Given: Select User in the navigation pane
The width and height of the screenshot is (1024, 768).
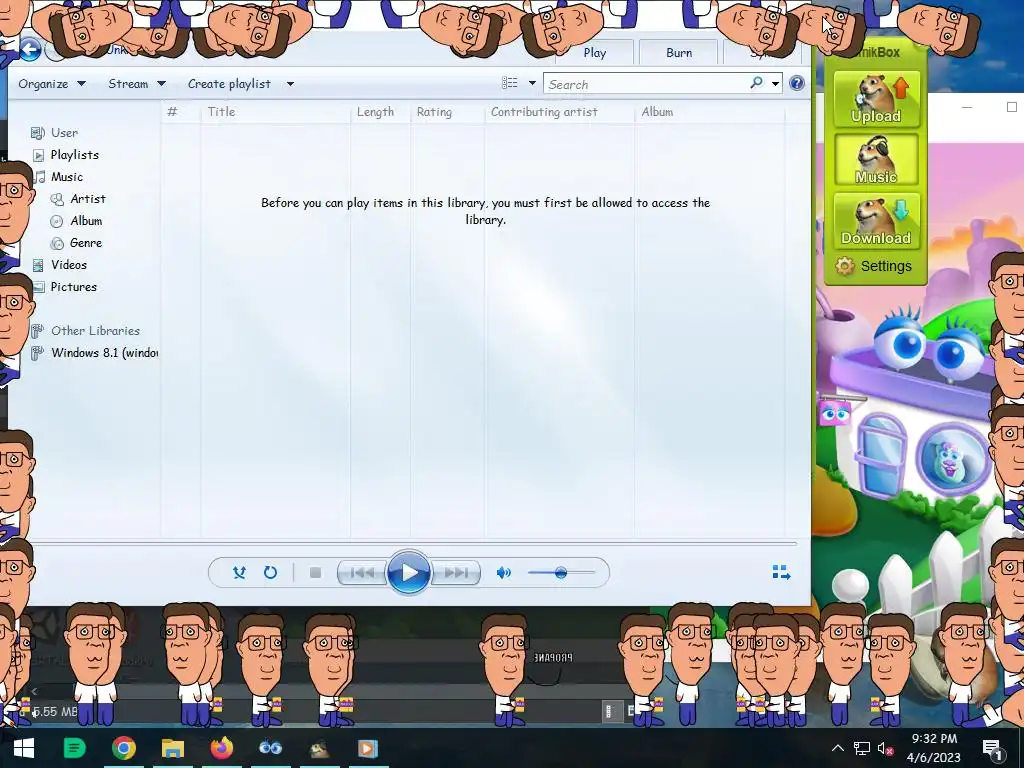Looking at the screenshot, I should tap(64, 133).
